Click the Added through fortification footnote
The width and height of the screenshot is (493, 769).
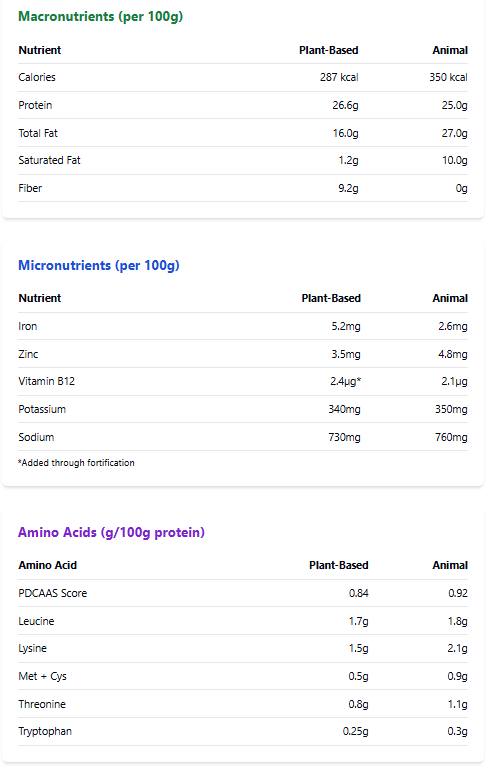coord(76,463)
